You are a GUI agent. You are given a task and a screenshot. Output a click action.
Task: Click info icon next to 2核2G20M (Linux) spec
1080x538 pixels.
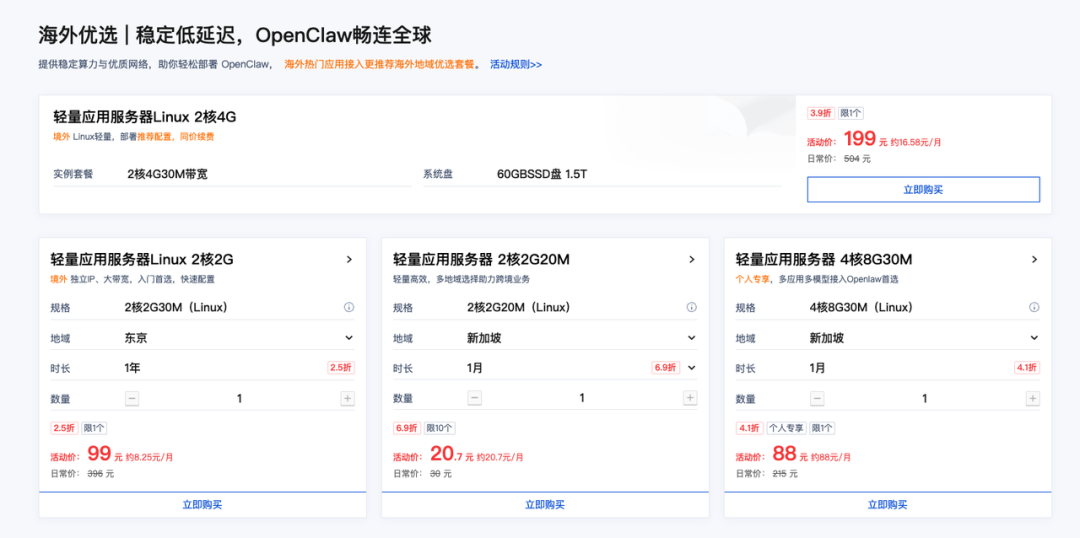click(x=691, y=308)
